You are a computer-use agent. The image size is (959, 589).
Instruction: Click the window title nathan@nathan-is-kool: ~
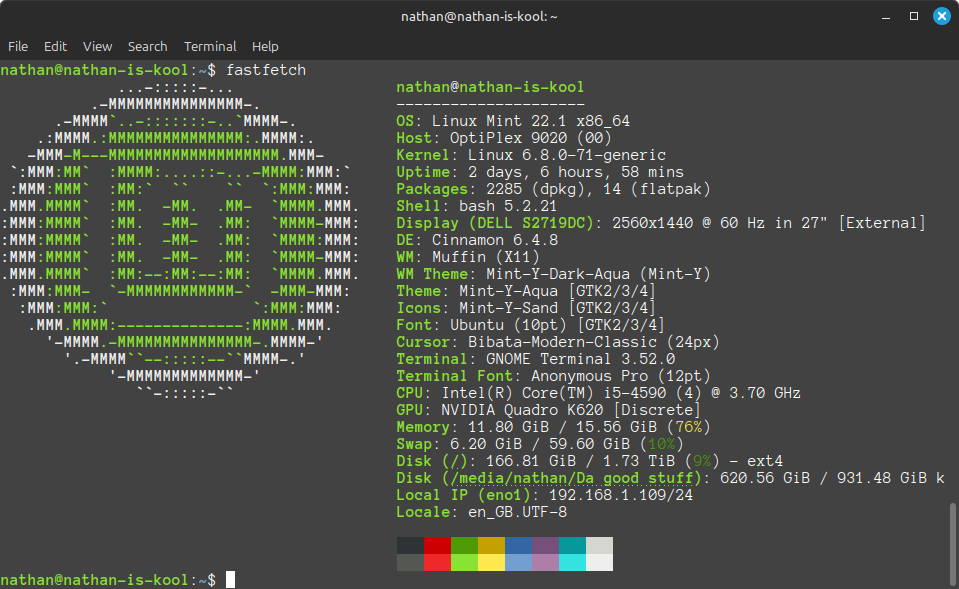click(479, 17)
